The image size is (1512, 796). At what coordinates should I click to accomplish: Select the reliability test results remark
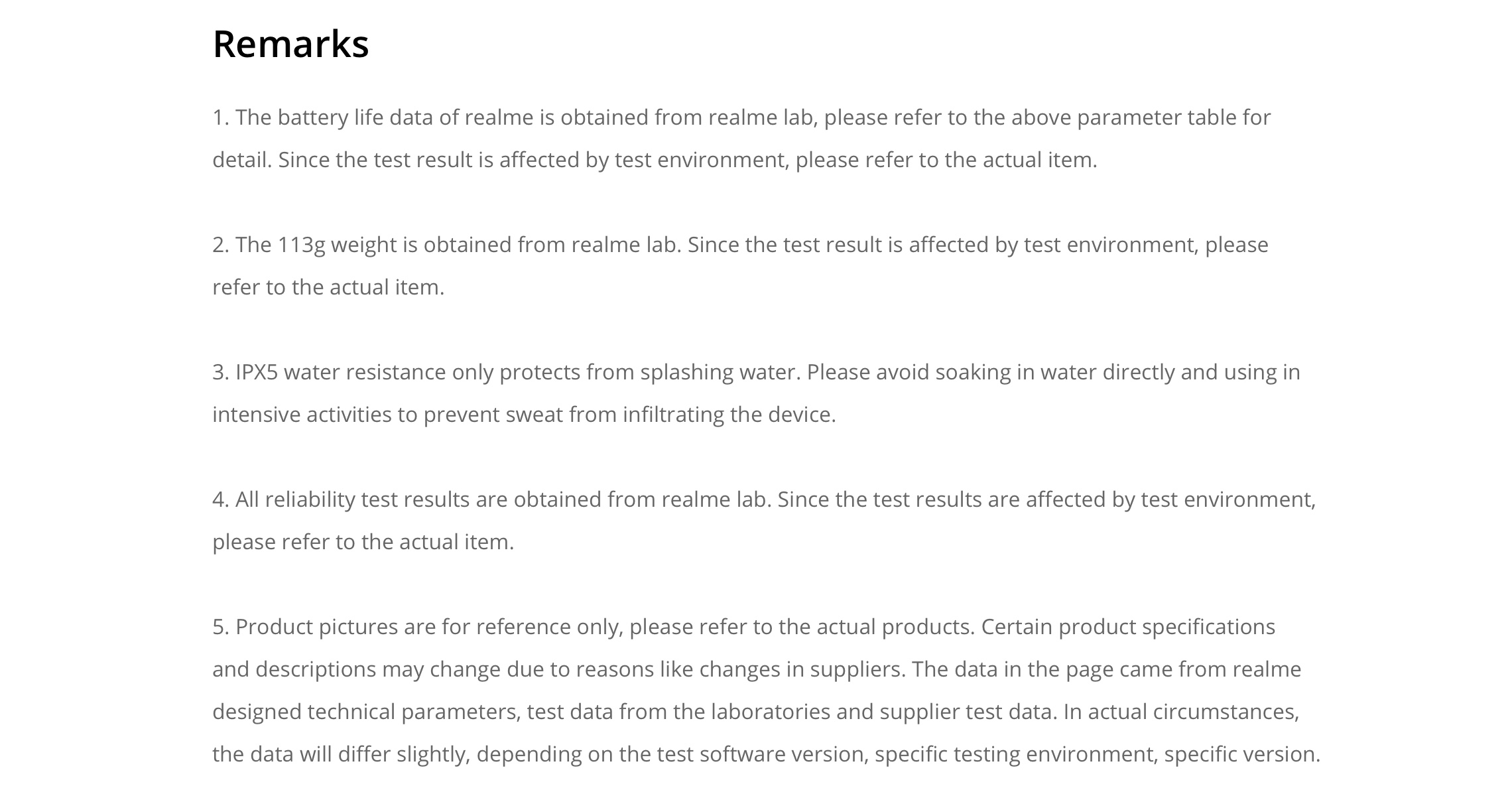pyautogui.click(x=764, y=521)
